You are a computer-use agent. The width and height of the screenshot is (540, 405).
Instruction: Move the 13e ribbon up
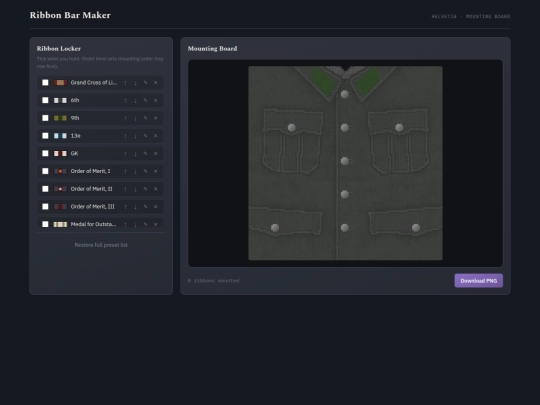pyautogui.click(x=125, y=136)
